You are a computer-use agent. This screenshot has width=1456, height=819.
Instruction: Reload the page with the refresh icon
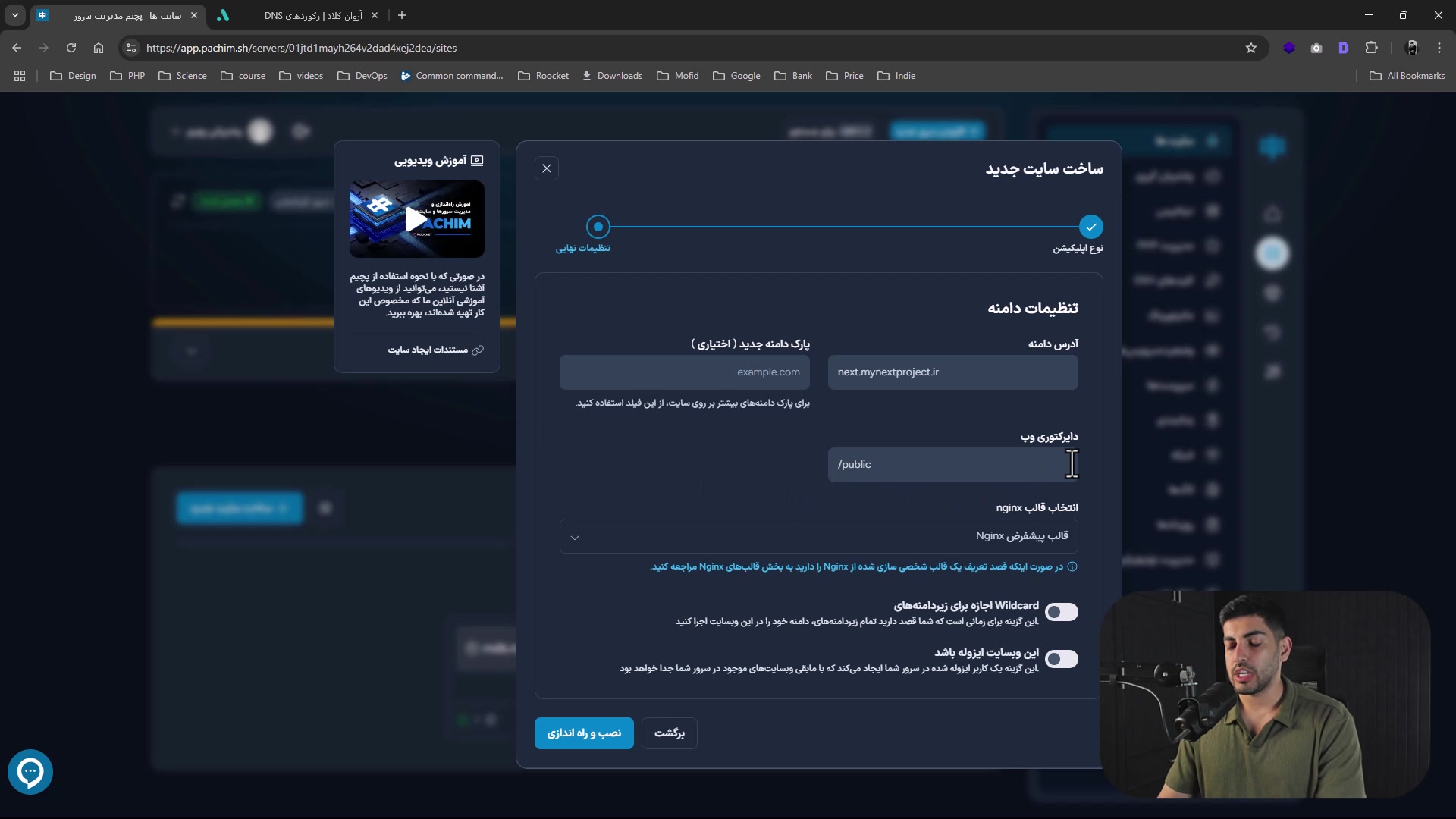[x=71, y=48]
